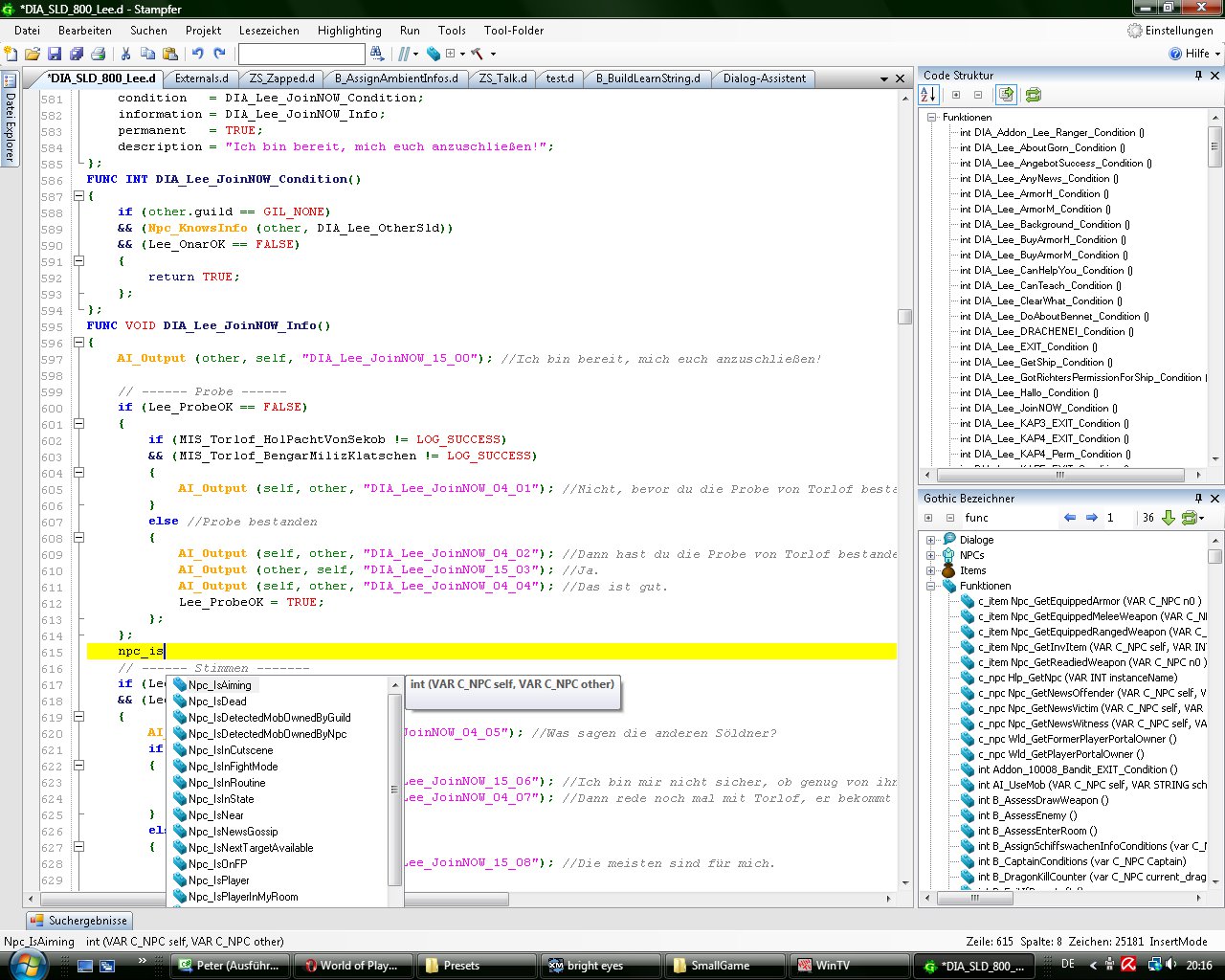Viewport: 1225px width, 980px height.
Task: Toggle code fold at line 601
Action: pos(79,424)
